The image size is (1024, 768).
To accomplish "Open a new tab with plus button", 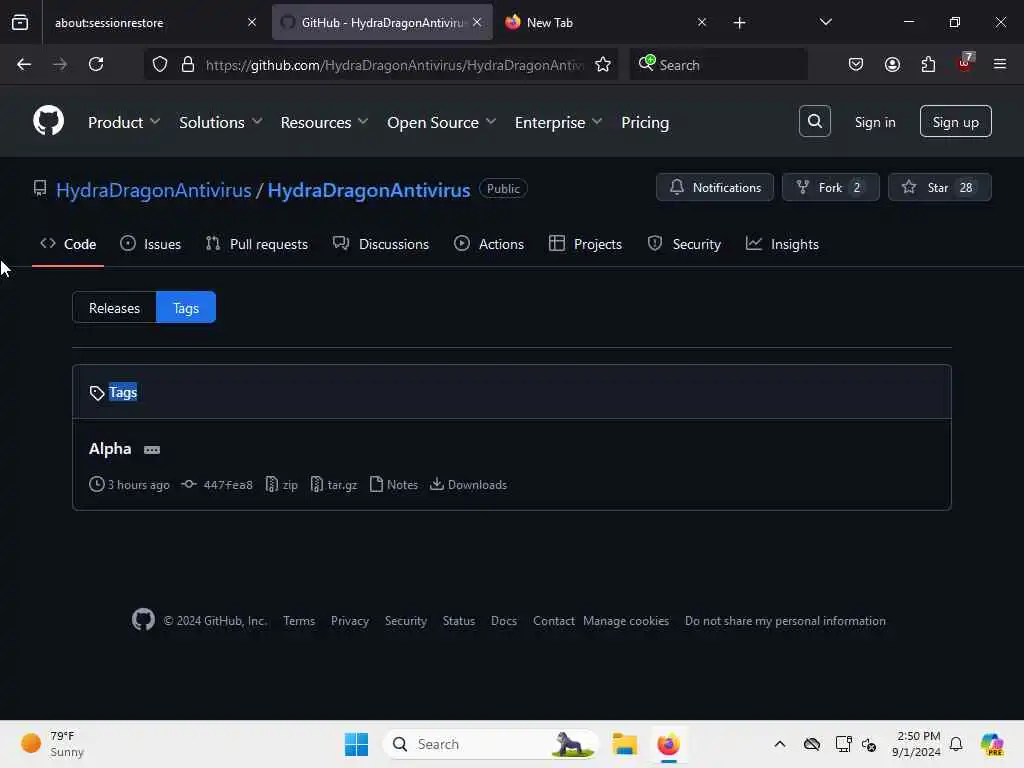I will (x=739, y=23).
